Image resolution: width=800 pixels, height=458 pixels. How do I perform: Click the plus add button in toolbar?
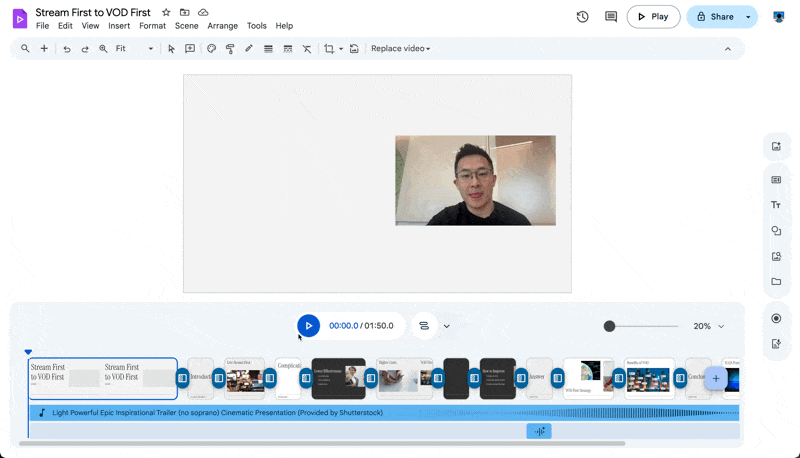[44, 48]
